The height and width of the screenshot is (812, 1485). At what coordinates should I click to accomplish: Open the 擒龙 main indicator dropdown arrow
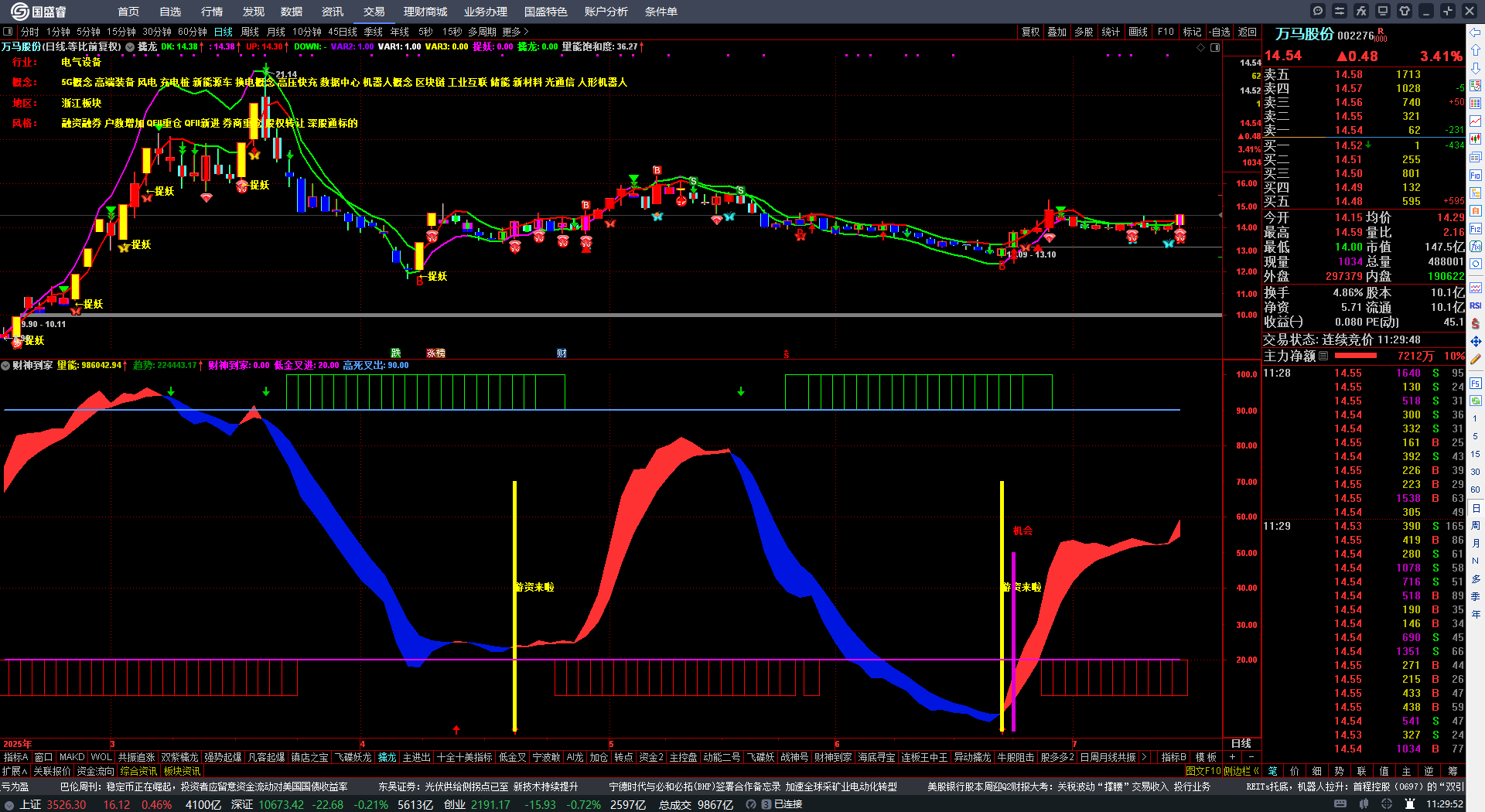[131, 46]
